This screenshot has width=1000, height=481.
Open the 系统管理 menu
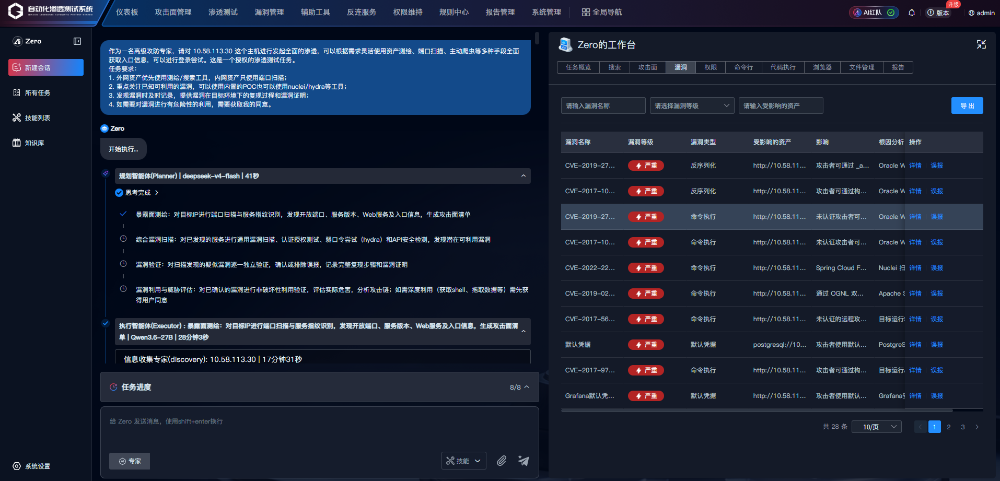(546, 12)
